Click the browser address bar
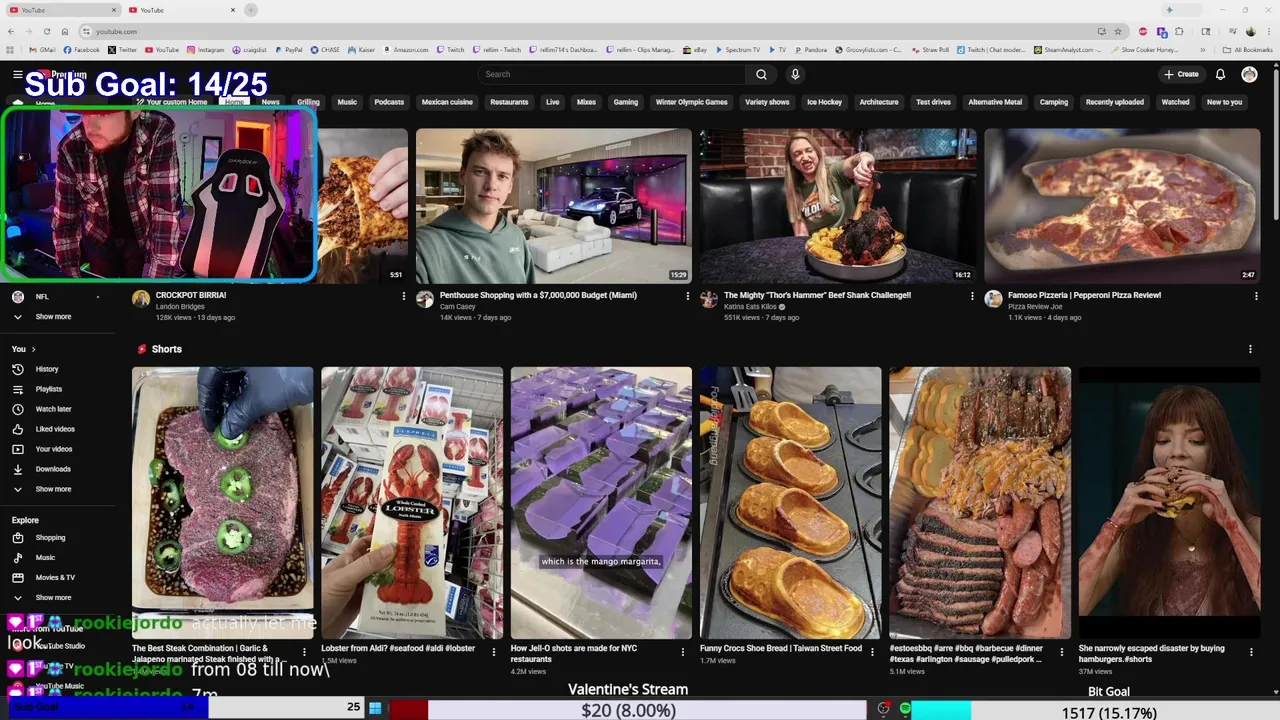 coord(590,31)
